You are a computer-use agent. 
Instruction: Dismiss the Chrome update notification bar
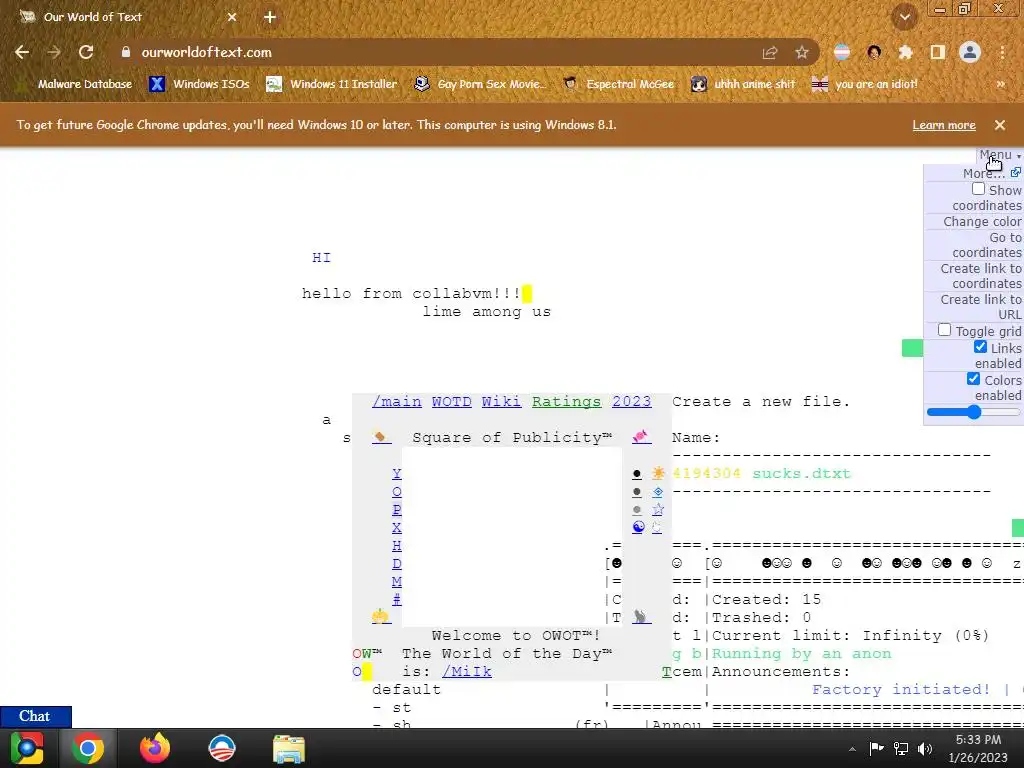[1000, 125]
